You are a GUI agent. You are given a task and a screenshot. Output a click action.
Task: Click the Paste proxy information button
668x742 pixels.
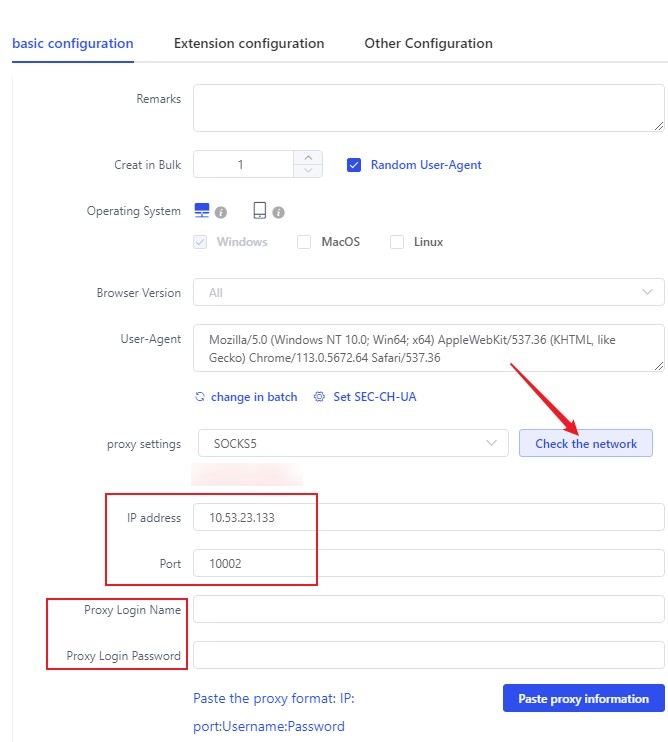[583, 699]
